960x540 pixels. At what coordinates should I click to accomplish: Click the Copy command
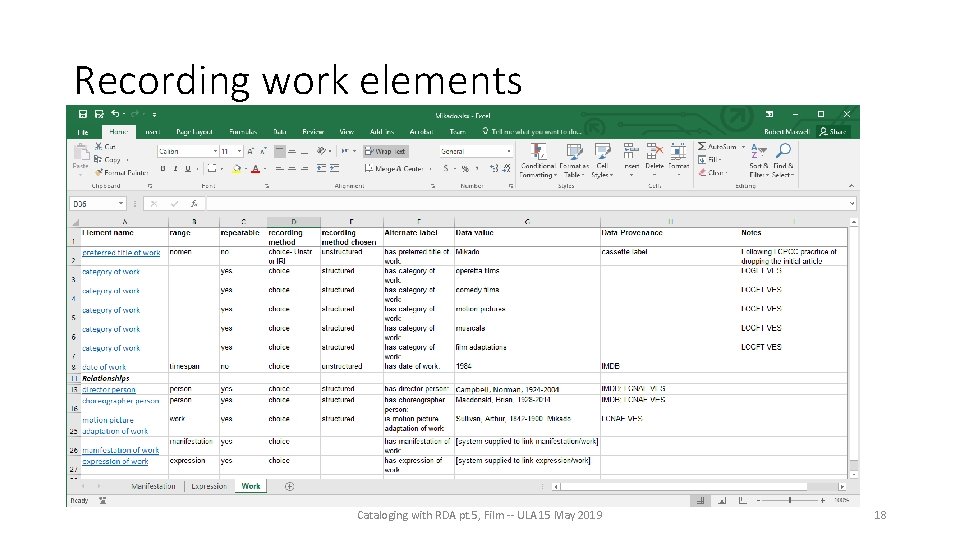(107, 159)
